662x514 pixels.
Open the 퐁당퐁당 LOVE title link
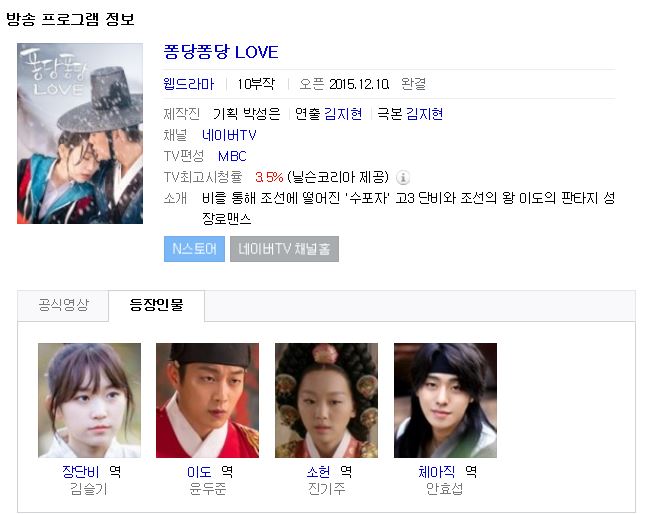coord(221,52)
